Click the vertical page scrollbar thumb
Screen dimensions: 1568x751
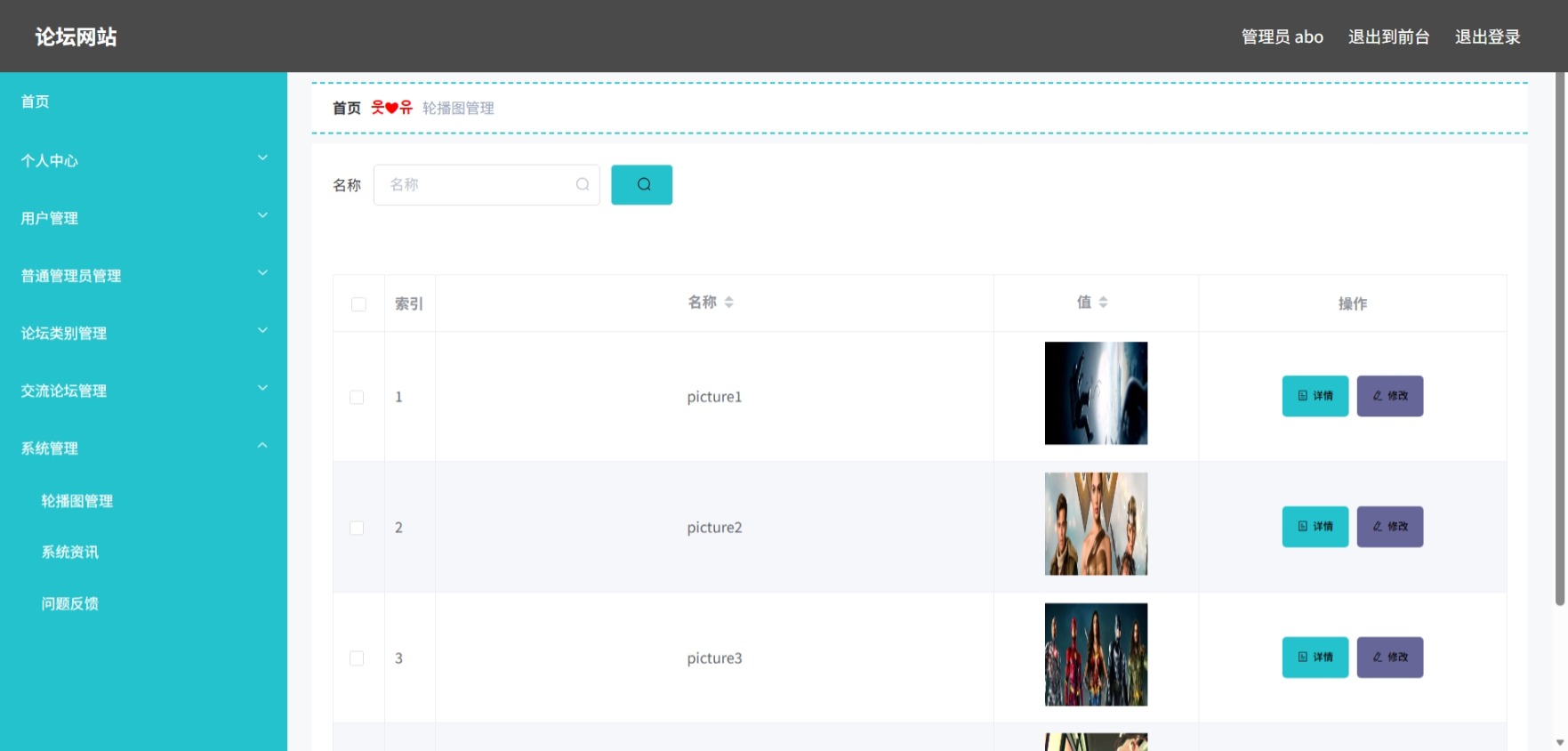click(1560, 338)
